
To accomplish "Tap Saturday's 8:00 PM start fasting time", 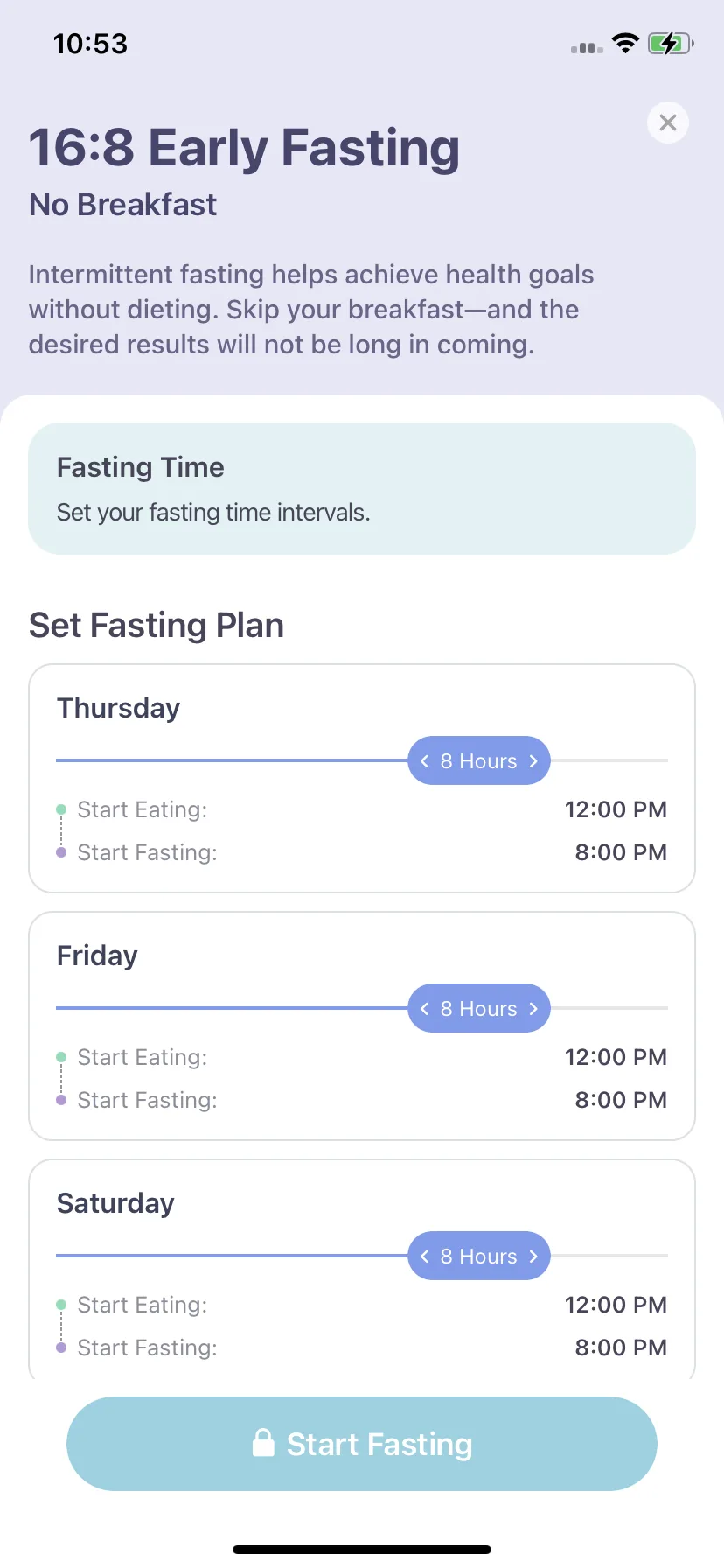I will pyautogui.click(x=621, y=1347).
